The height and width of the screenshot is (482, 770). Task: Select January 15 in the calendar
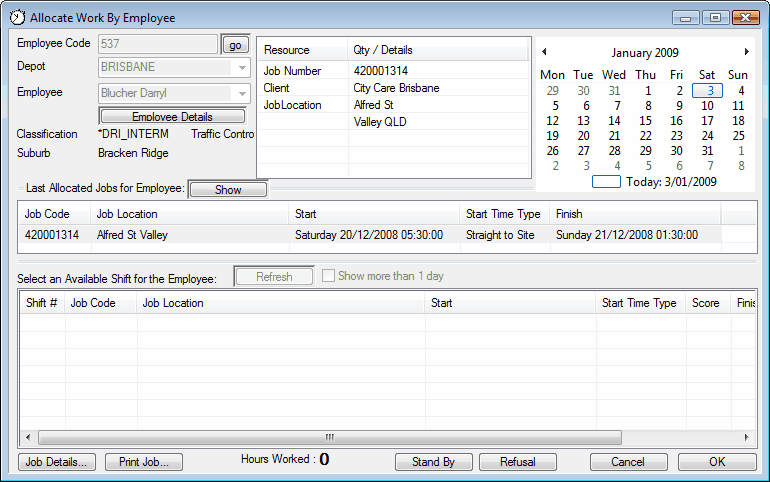coord(646,121)
